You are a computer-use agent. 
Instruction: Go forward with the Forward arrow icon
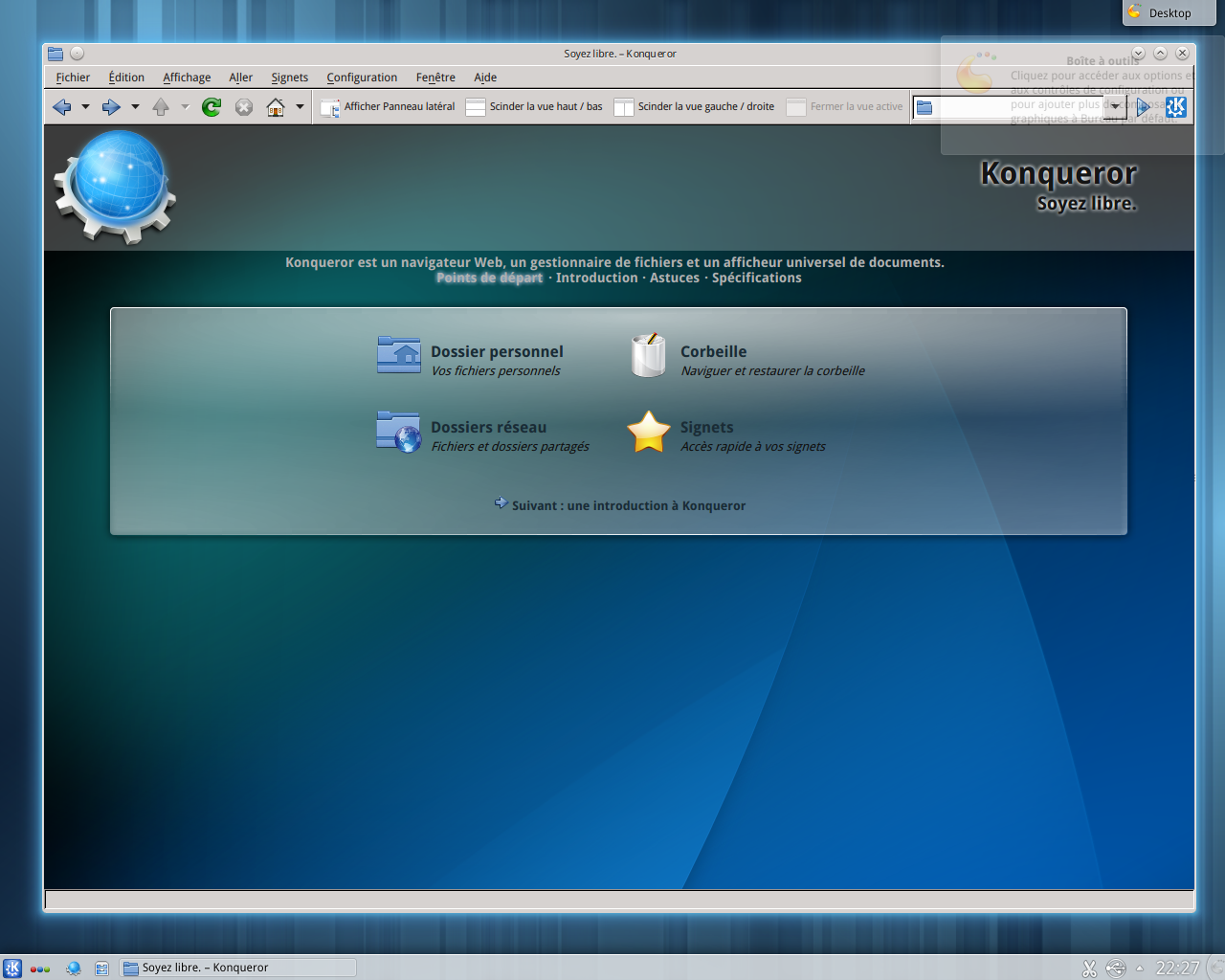pos(111,107)
